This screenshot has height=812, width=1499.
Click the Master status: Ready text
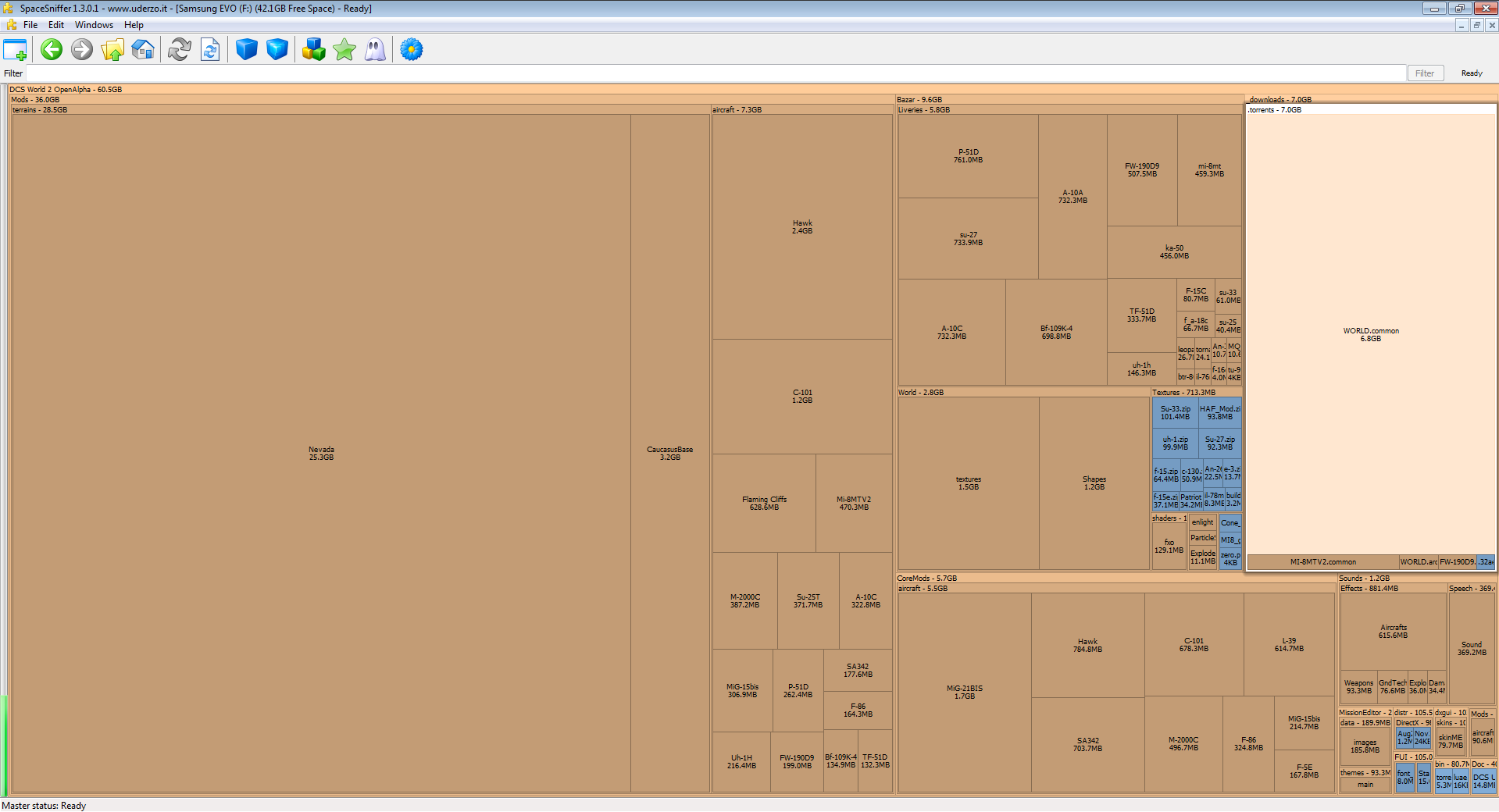pos(44,806)
